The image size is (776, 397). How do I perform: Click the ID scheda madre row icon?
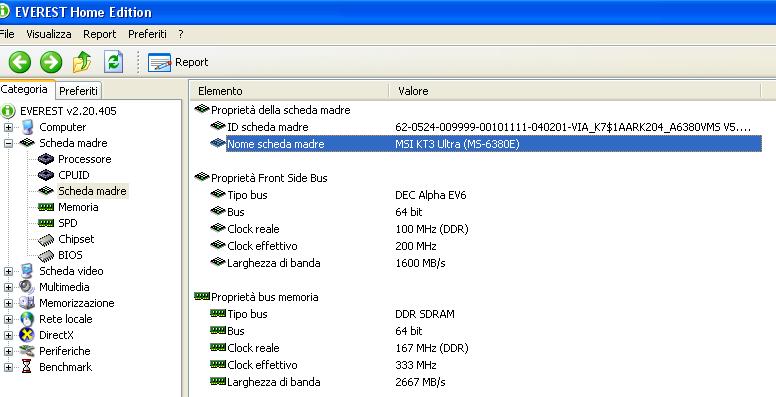click(x=218, y=126)
